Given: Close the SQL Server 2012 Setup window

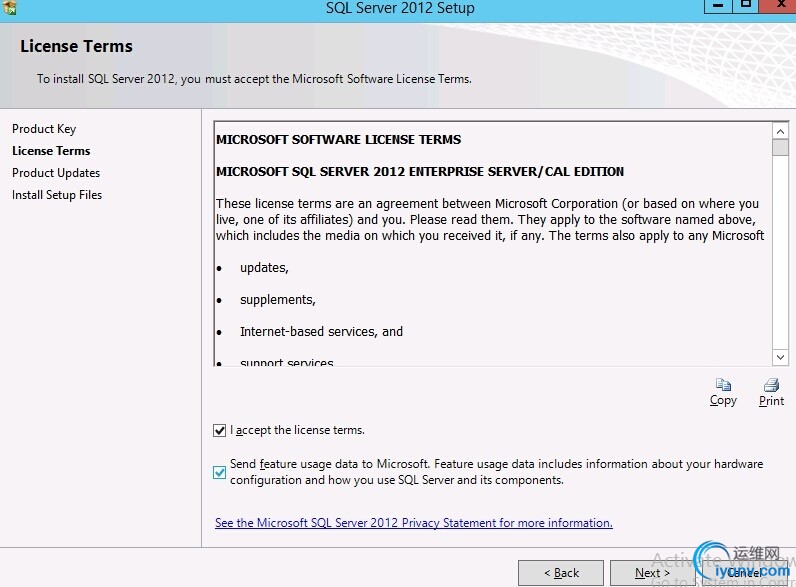Looking at the screenshot, I should [x=779, y=6].
